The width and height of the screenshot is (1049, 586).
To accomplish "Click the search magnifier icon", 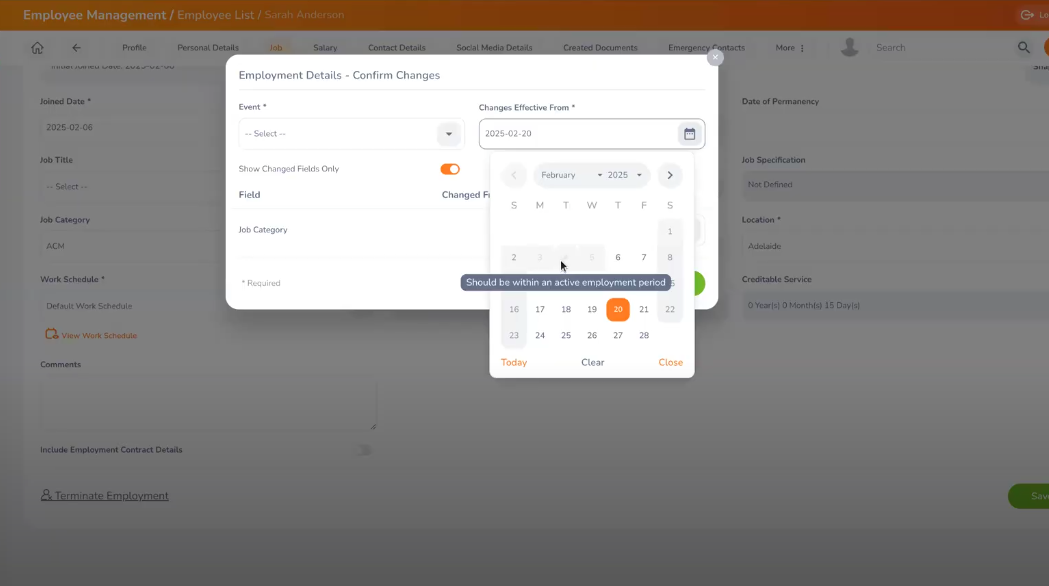I will coord(1024,47).
